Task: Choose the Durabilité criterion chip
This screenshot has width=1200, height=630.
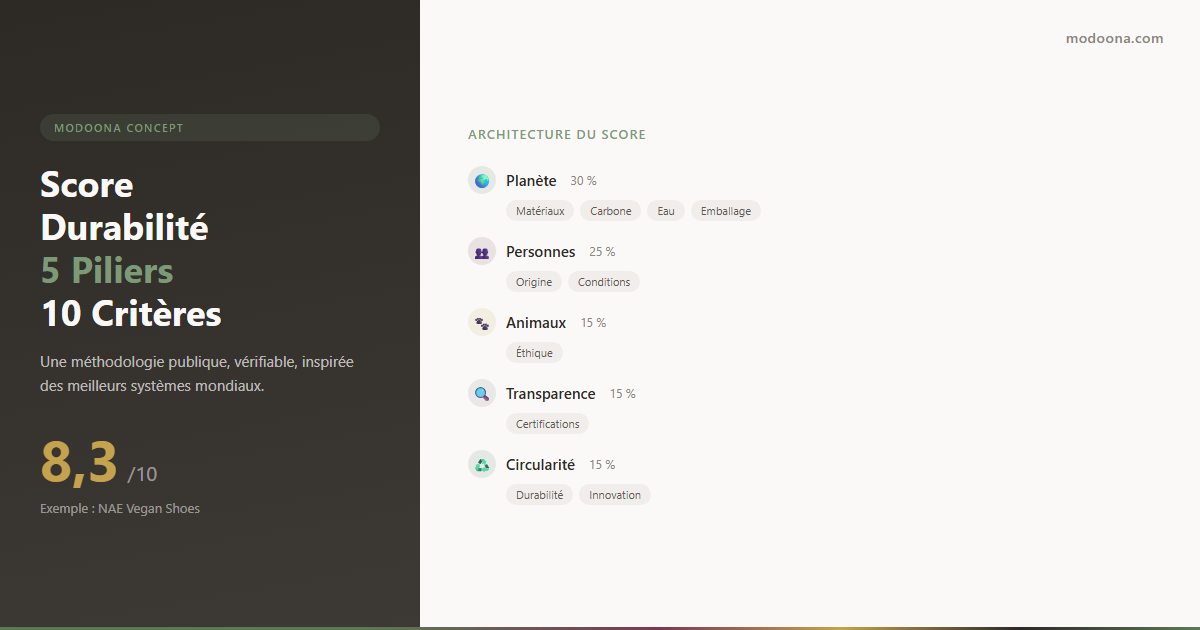Action: pyautogui.click(x=539, y=495)
